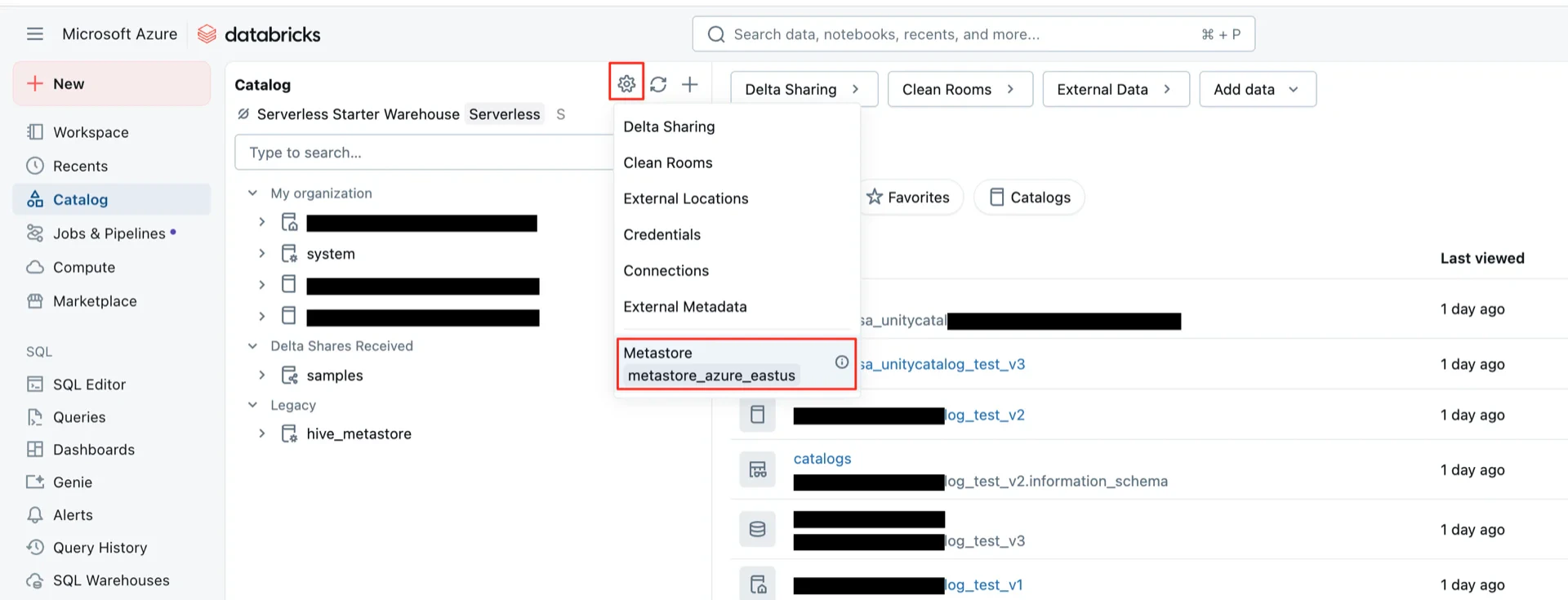Click the Serverless Starter Warehouse selector

(388, 114)
